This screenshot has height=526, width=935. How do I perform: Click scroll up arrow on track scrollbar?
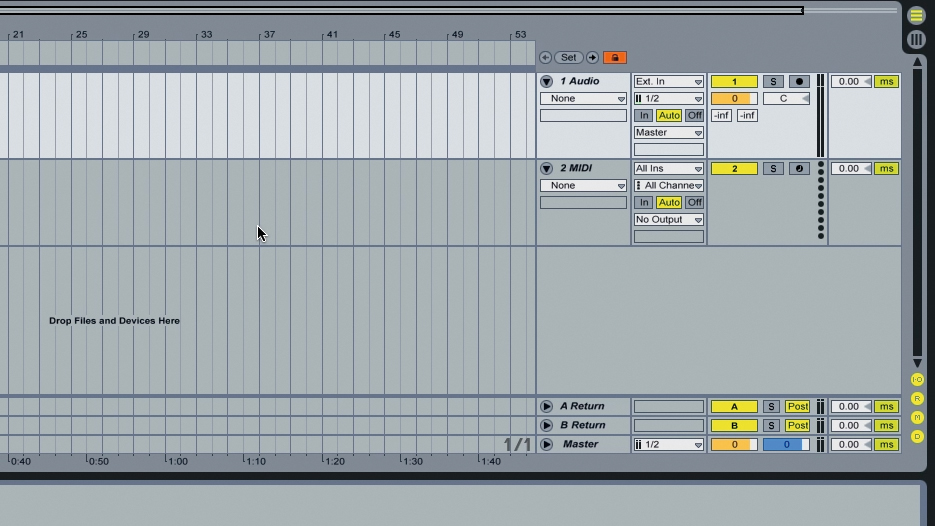tap(917, 61)
